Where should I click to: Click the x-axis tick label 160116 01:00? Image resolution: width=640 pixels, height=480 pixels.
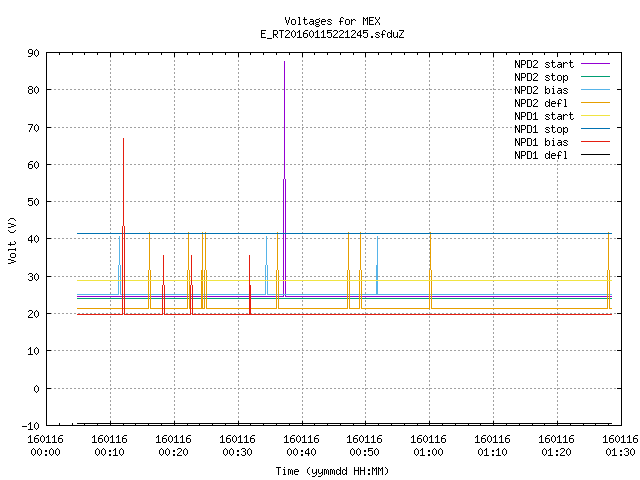429,446
